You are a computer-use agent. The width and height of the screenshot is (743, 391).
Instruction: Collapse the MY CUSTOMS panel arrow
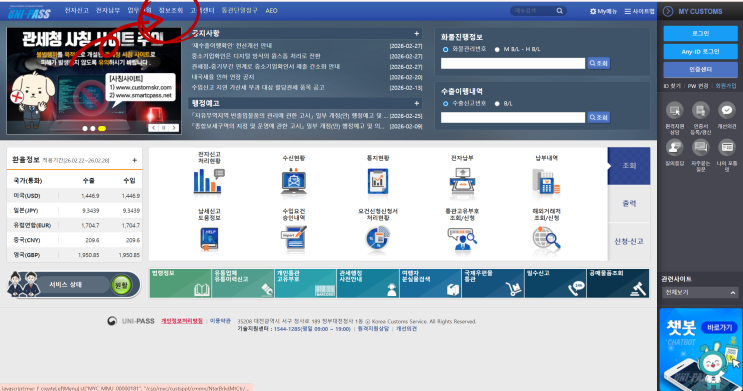(x=668, y=11)
